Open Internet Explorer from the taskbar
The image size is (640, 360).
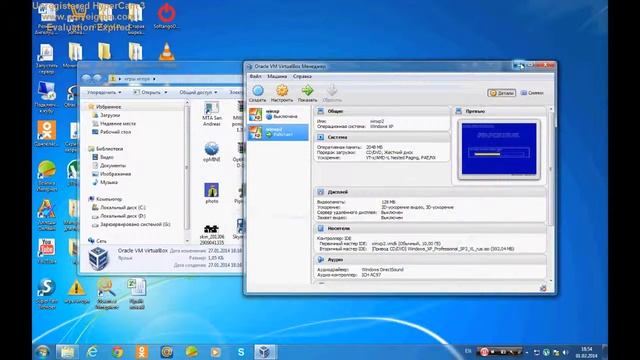(x=92, y=352)
